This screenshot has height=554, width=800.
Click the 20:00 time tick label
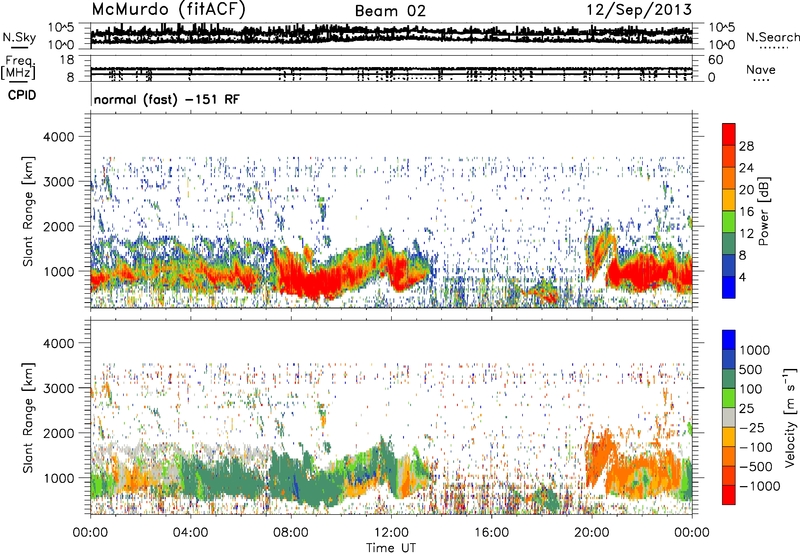click(x=591, y=533)
